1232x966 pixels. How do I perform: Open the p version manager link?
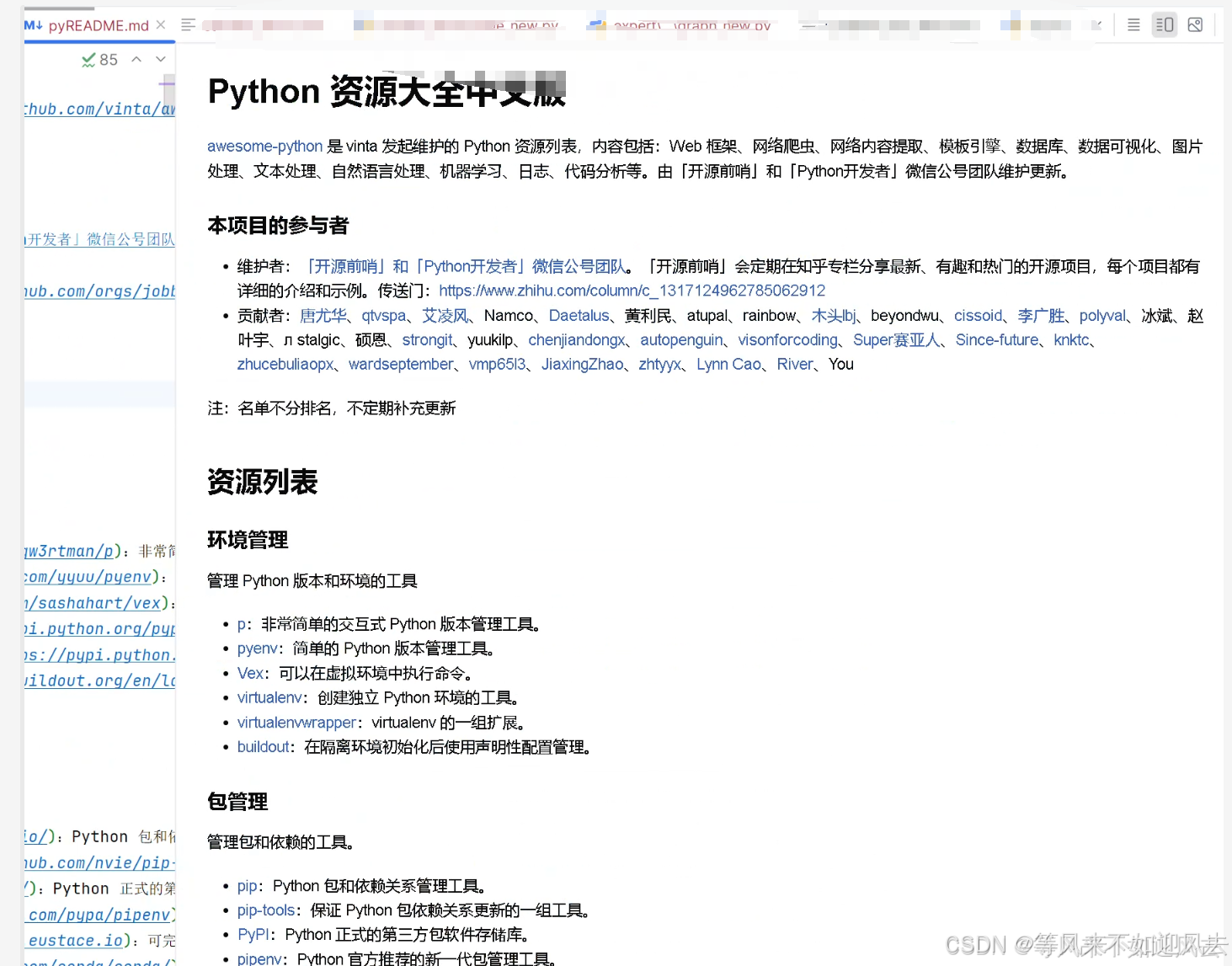point(242,625)
